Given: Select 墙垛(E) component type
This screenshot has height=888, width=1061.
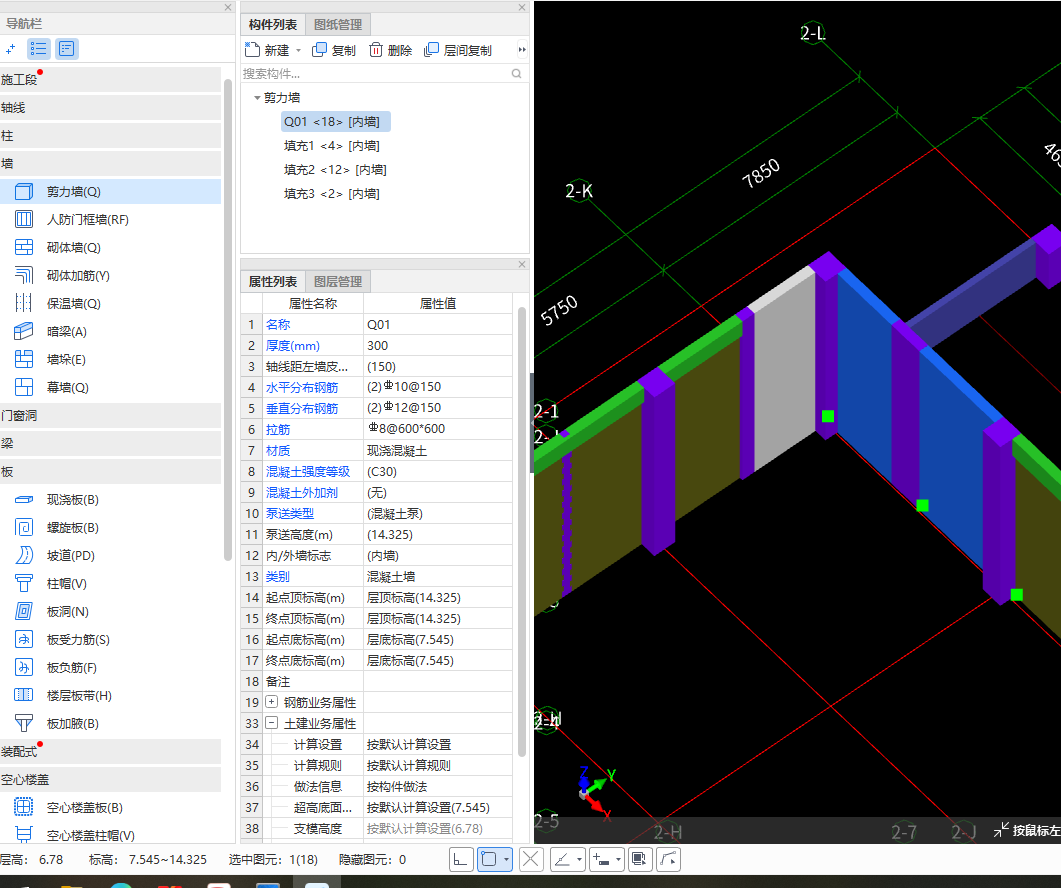Looking at the screenshot, I should (x=66, y=359).
